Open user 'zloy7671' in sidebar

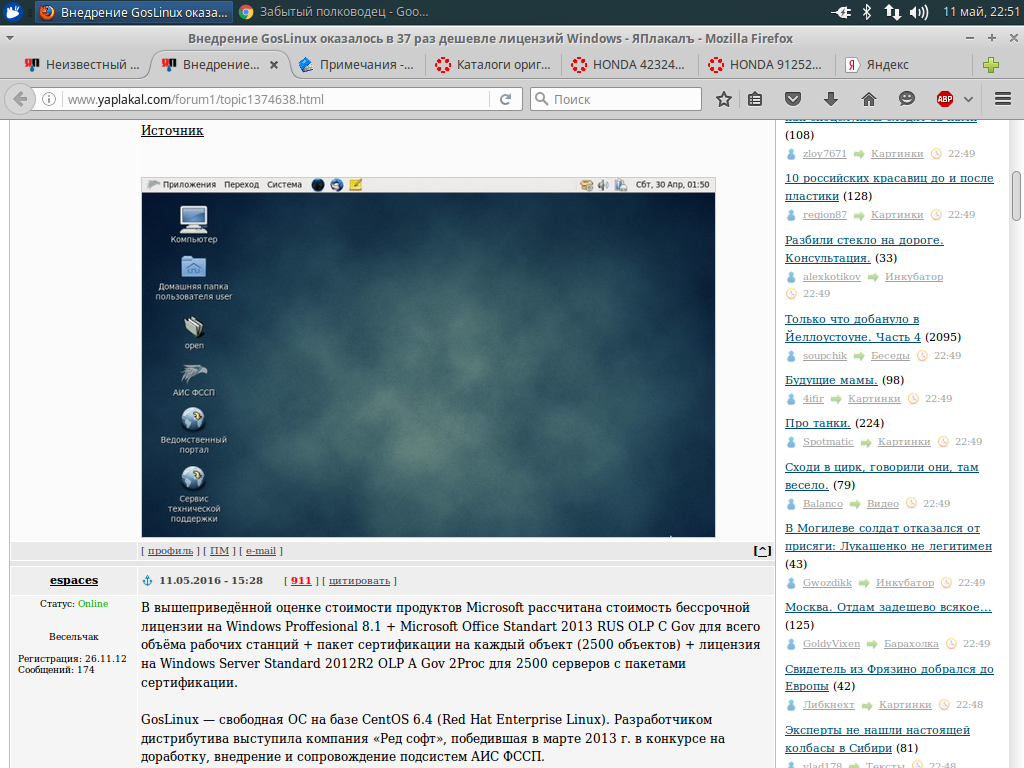pos(824,153)
